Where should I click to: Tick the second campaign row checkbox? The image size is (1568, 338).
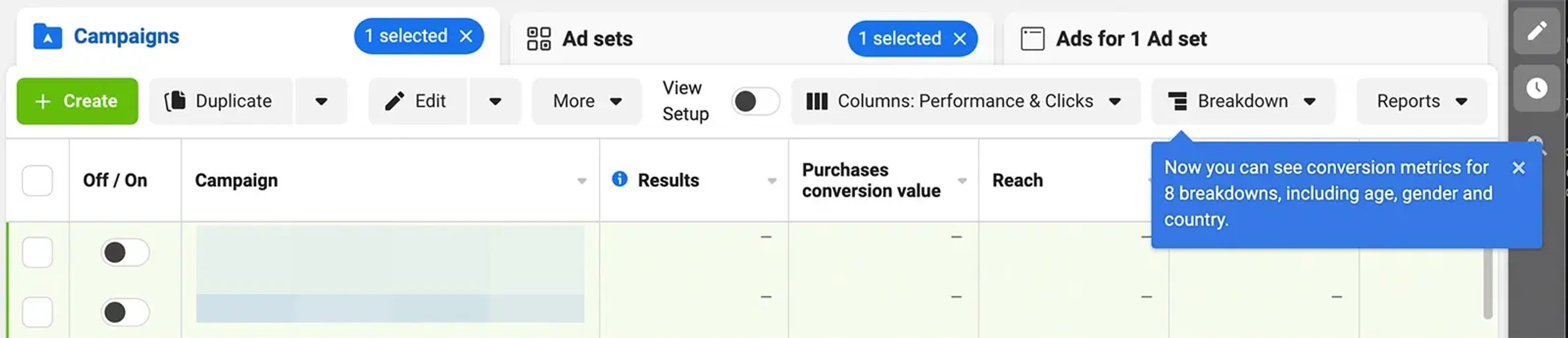point(37,312)
